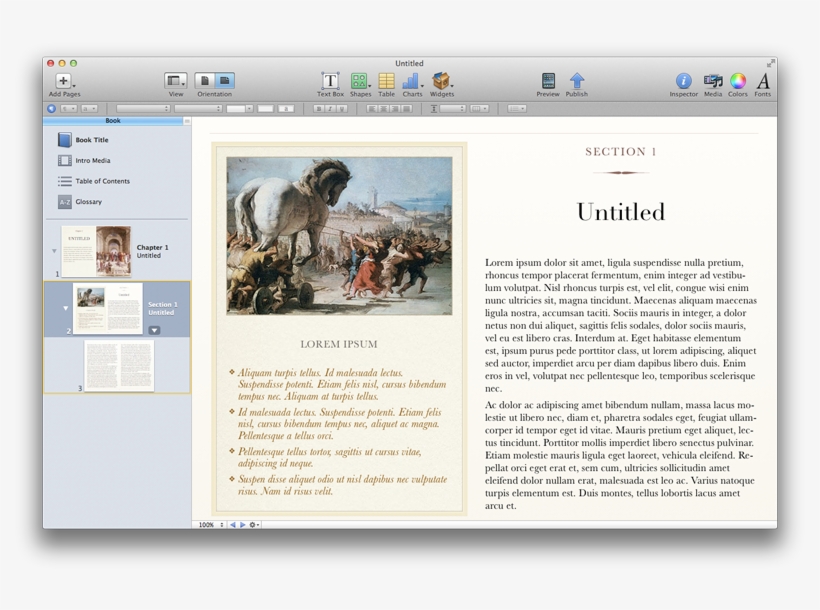The width and height of the screenshot is (820, 610).
Task: Click the Book pane header tab
Action: 112,119
